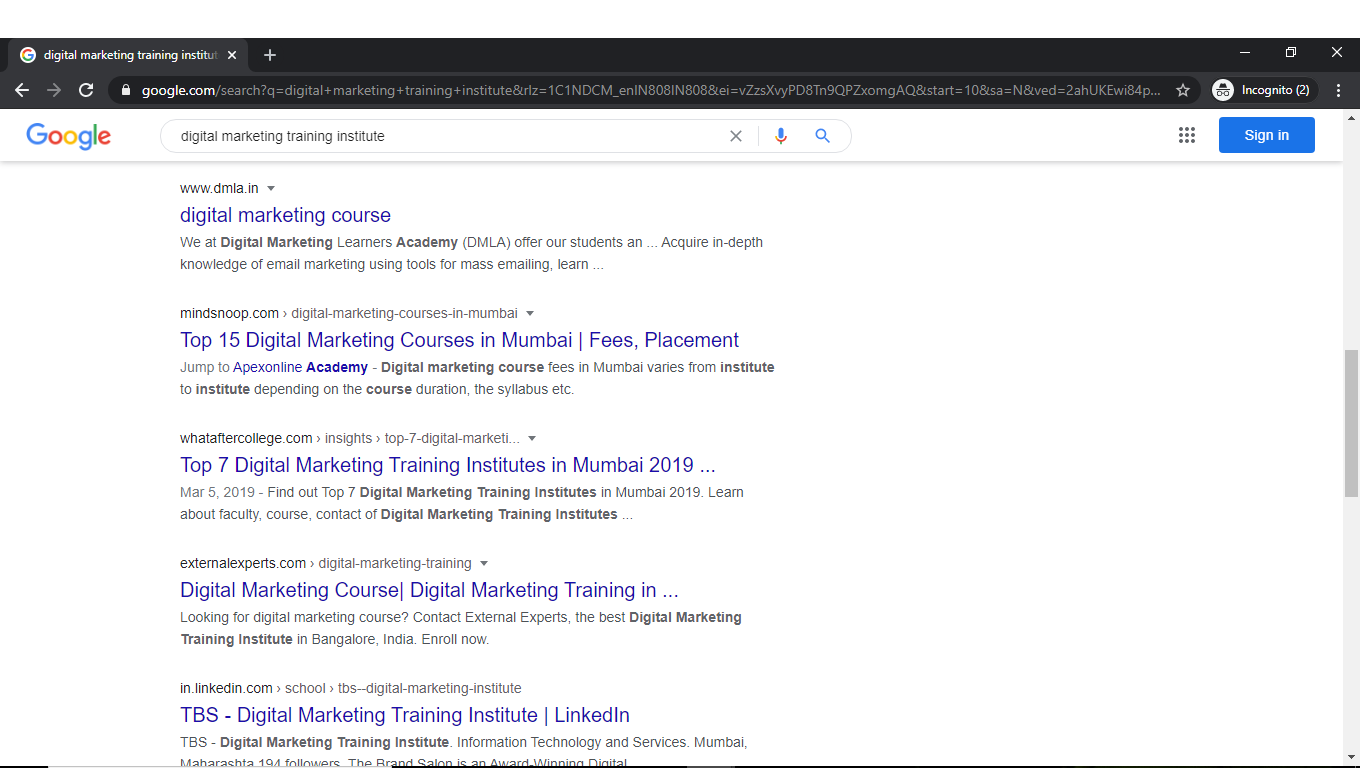Select the digital marketing training institute tab

(127, 55)
